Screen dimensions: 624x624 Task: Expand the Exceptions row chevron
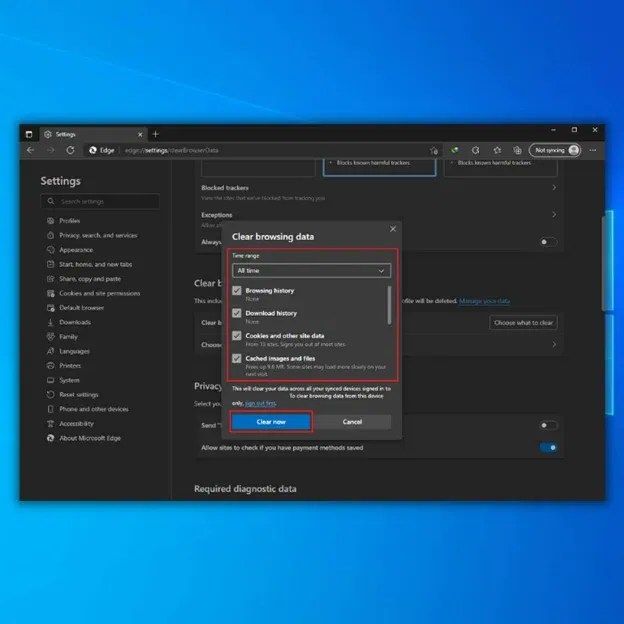(x=554, y=214)
